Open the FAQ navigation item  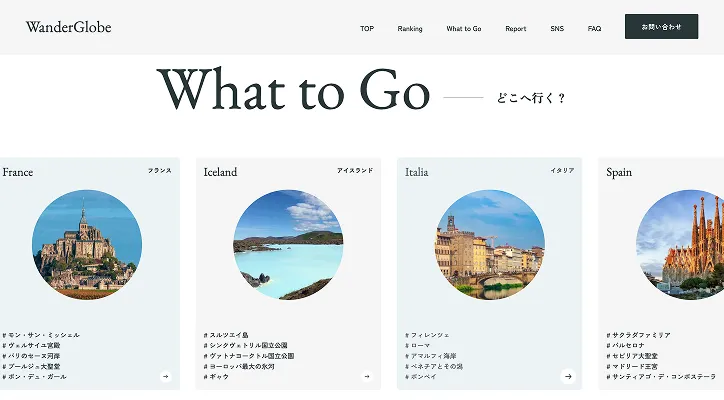[x=594, y=29]
